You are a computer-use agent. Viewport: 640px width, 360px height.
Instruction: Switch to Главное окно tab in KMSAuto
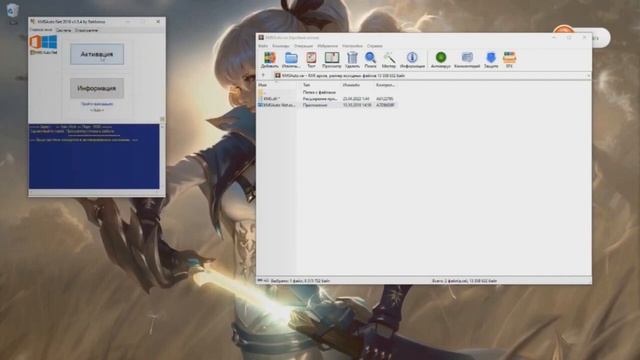coord(41,30)
